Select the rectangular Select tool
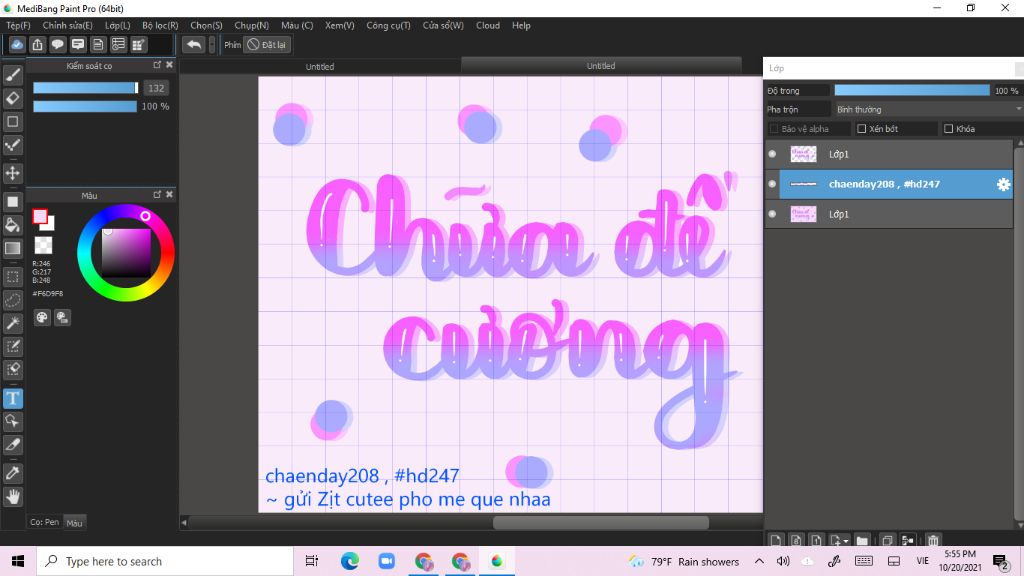Screen dimensions: 1024x576 click(x=12, y=276)
